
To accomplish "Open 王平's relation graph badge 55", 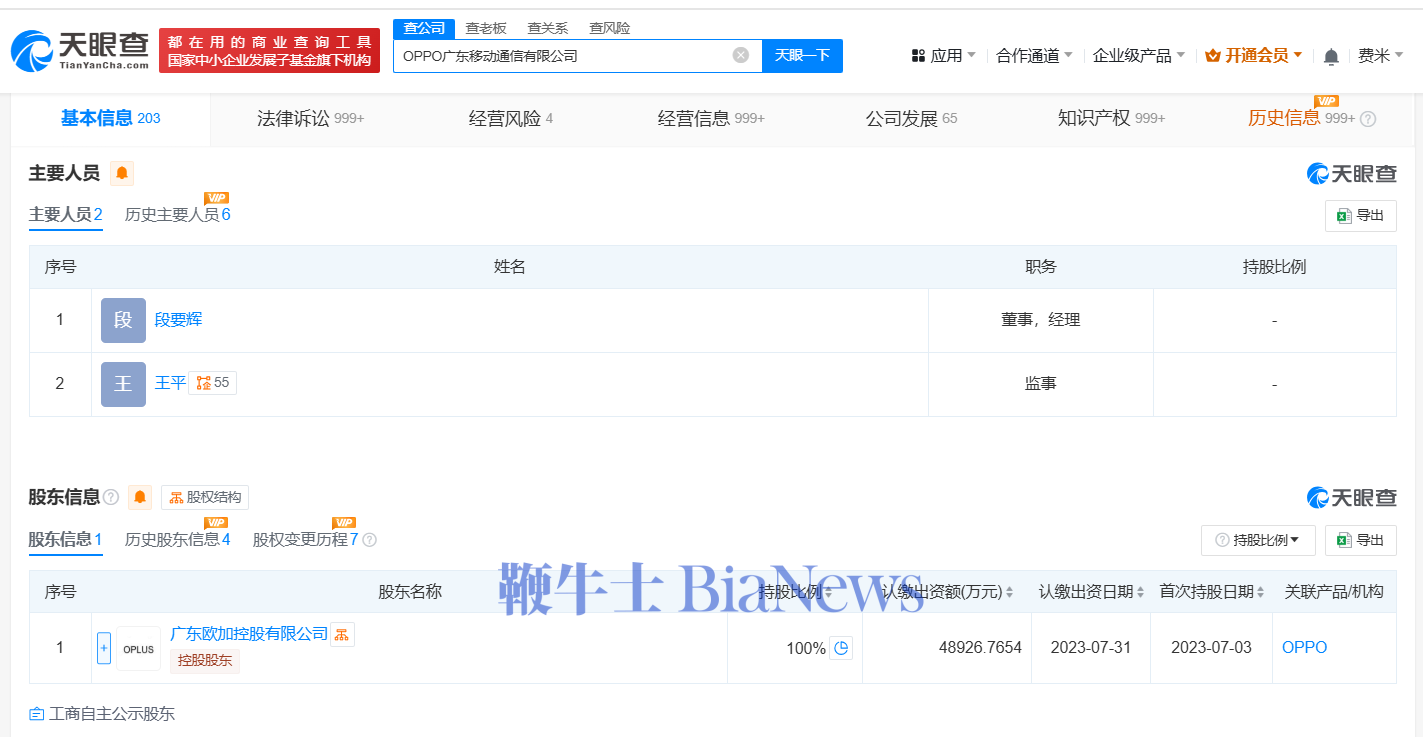I will [x=213, y=383].
